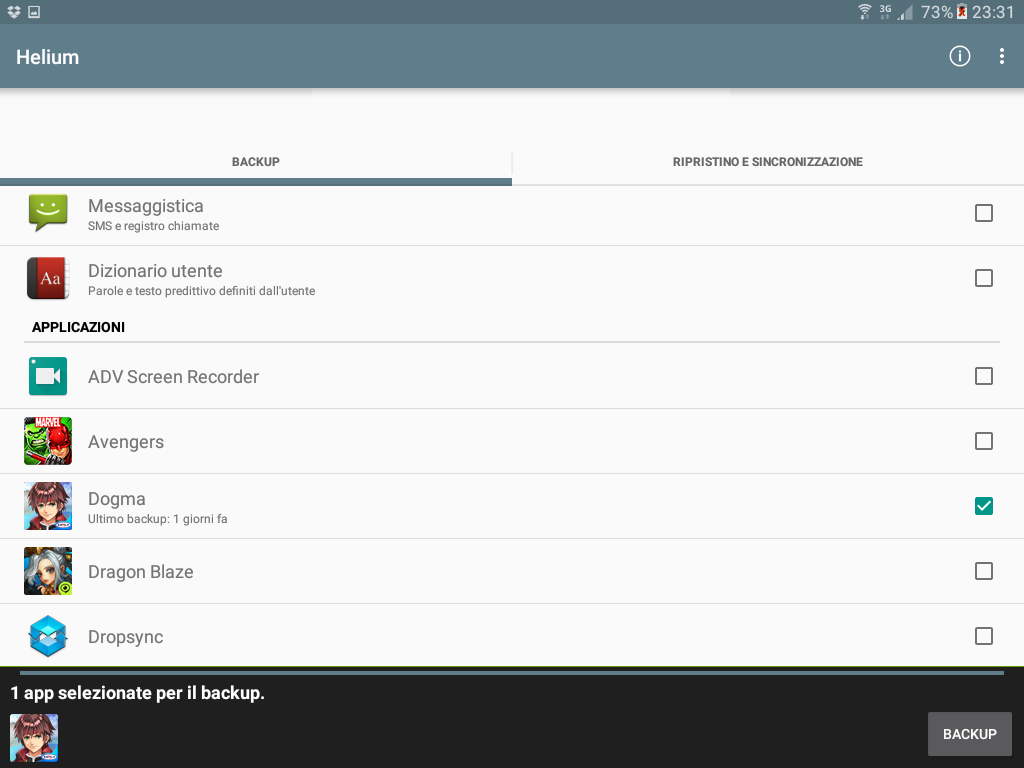The image size is (1024, 768).
Task: Select the Messaggistica label text
Action: pos(146,206)
